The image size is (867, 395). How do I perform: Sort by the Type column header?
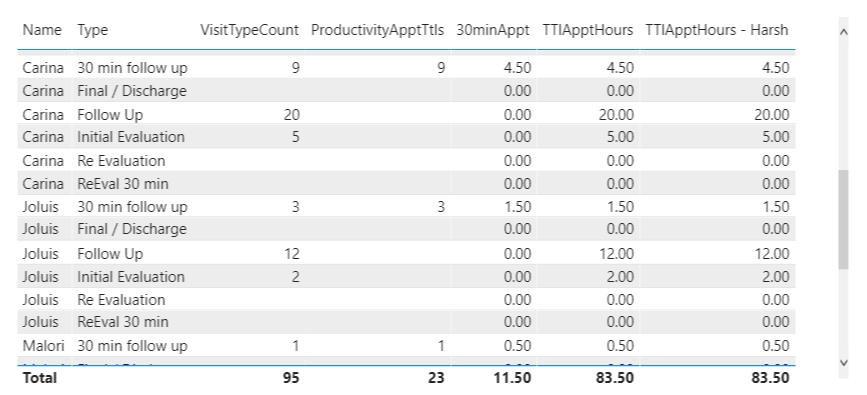point(93,30)
